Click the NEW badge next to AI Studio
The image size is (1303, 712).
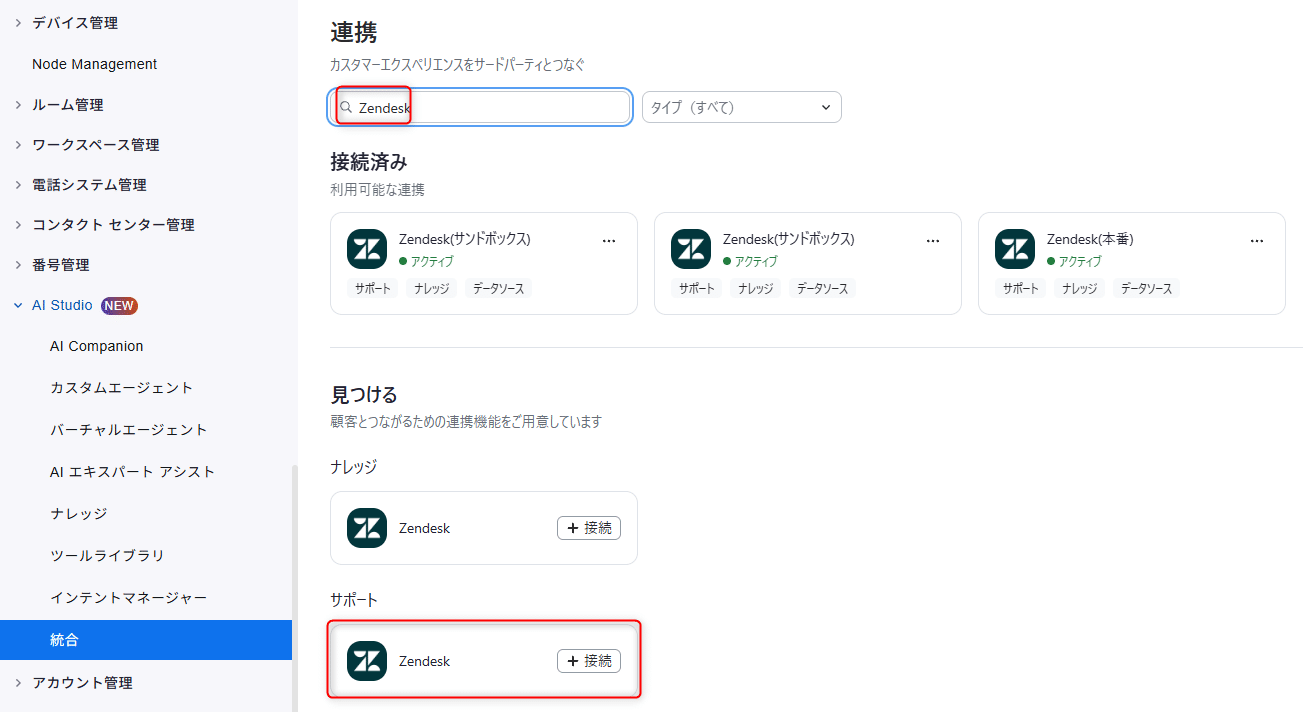tap(119, 305)
